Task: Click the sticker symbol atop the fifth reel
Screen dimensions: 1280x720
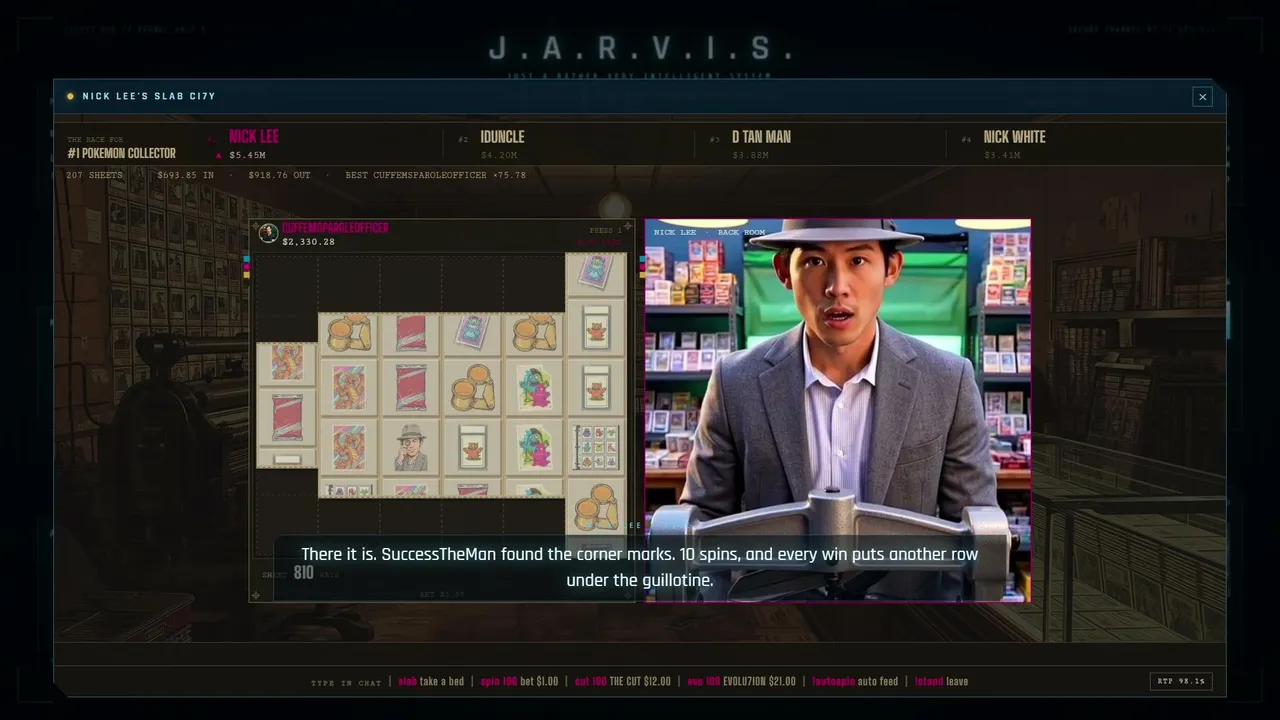Action: pos(596,273)
